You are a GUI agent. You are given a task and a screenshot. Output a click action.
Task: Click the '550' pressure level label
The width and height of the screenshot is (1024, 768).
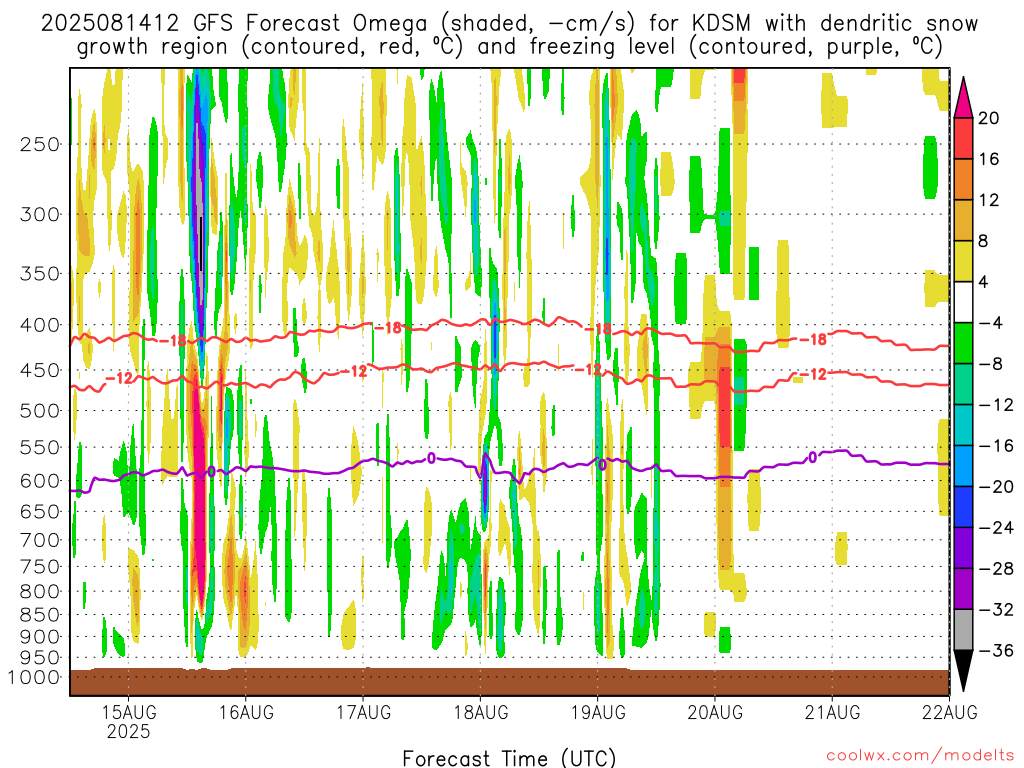point(40,447)
